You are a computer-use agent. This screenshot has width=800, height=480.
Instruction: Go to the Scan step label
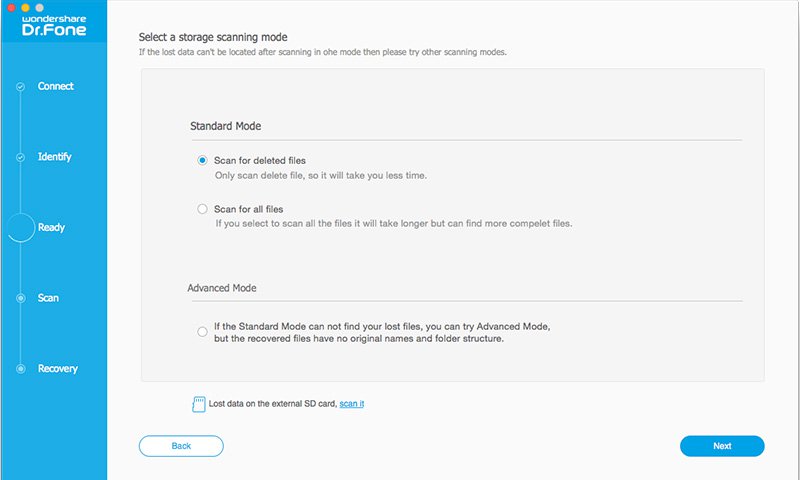pos(48,298)
